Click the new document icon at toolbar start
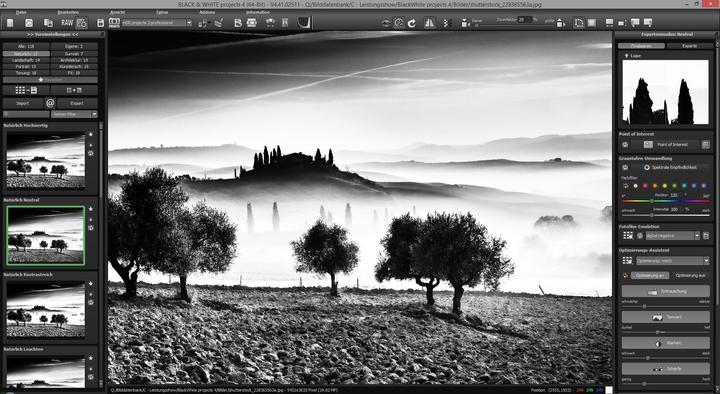This screenshot has width=720, height=394. pyautogui.click(x=10, y=23)
